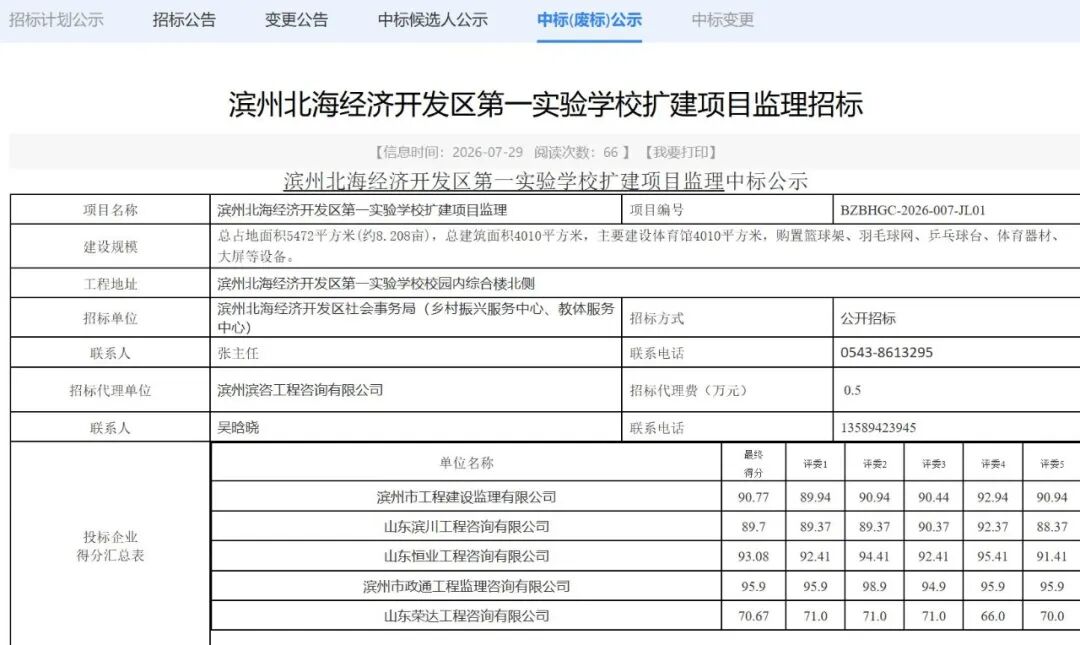Viewport: 1080px width, 645px height.
Task: Click final score 70.67
Action: 754,616
